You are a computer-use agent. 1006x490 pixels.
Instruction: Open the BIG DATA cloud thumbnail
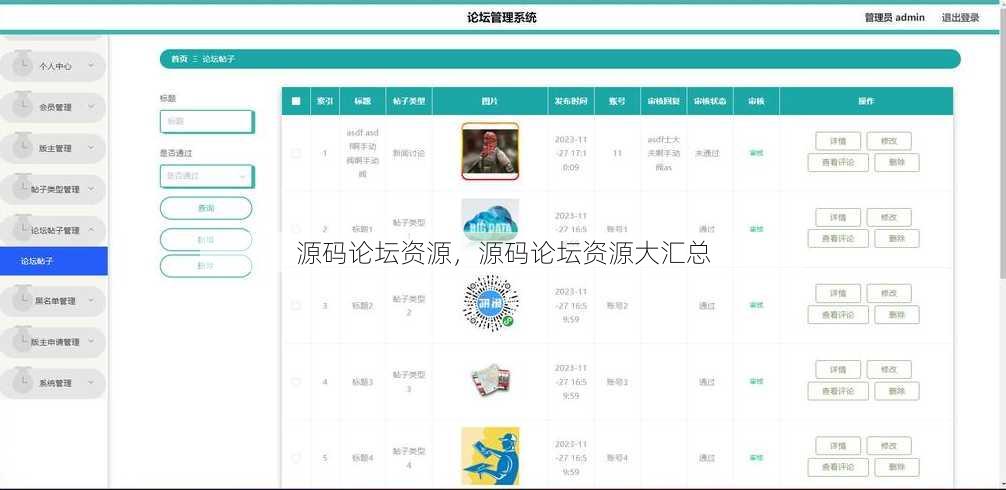click(490, 221)
